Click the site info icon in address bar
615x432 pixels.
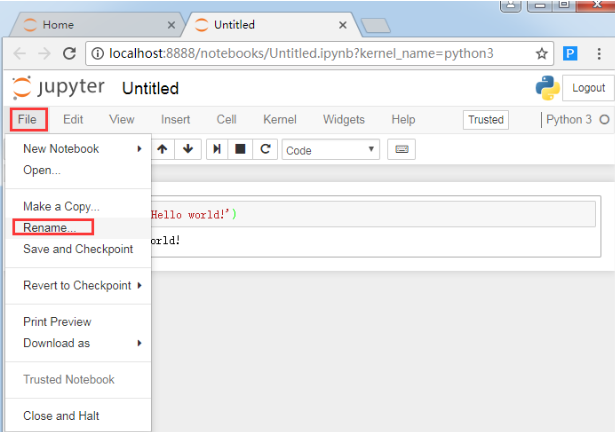97,53
